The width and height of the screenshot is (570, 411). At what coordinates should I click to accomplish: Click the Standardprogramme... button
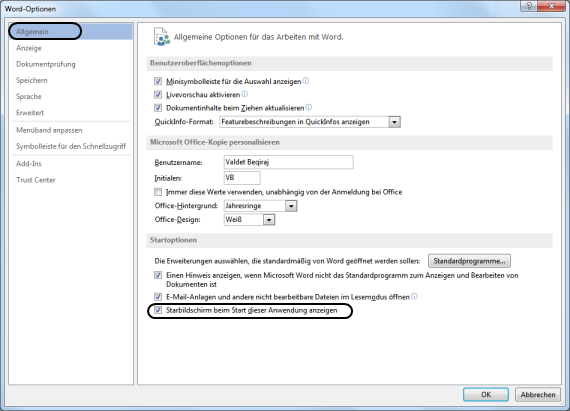tap(469, 261)
